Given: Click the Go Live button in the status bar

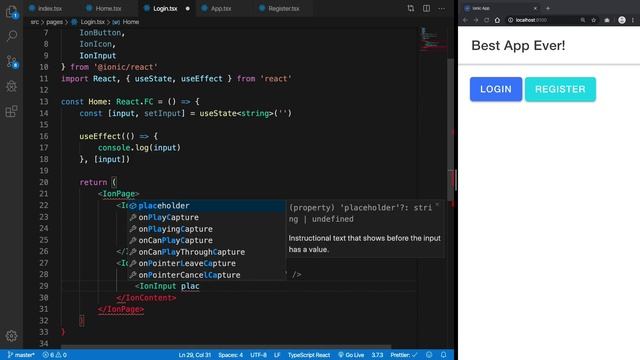Looking at the screenshot, I should (x=351, y=355).
